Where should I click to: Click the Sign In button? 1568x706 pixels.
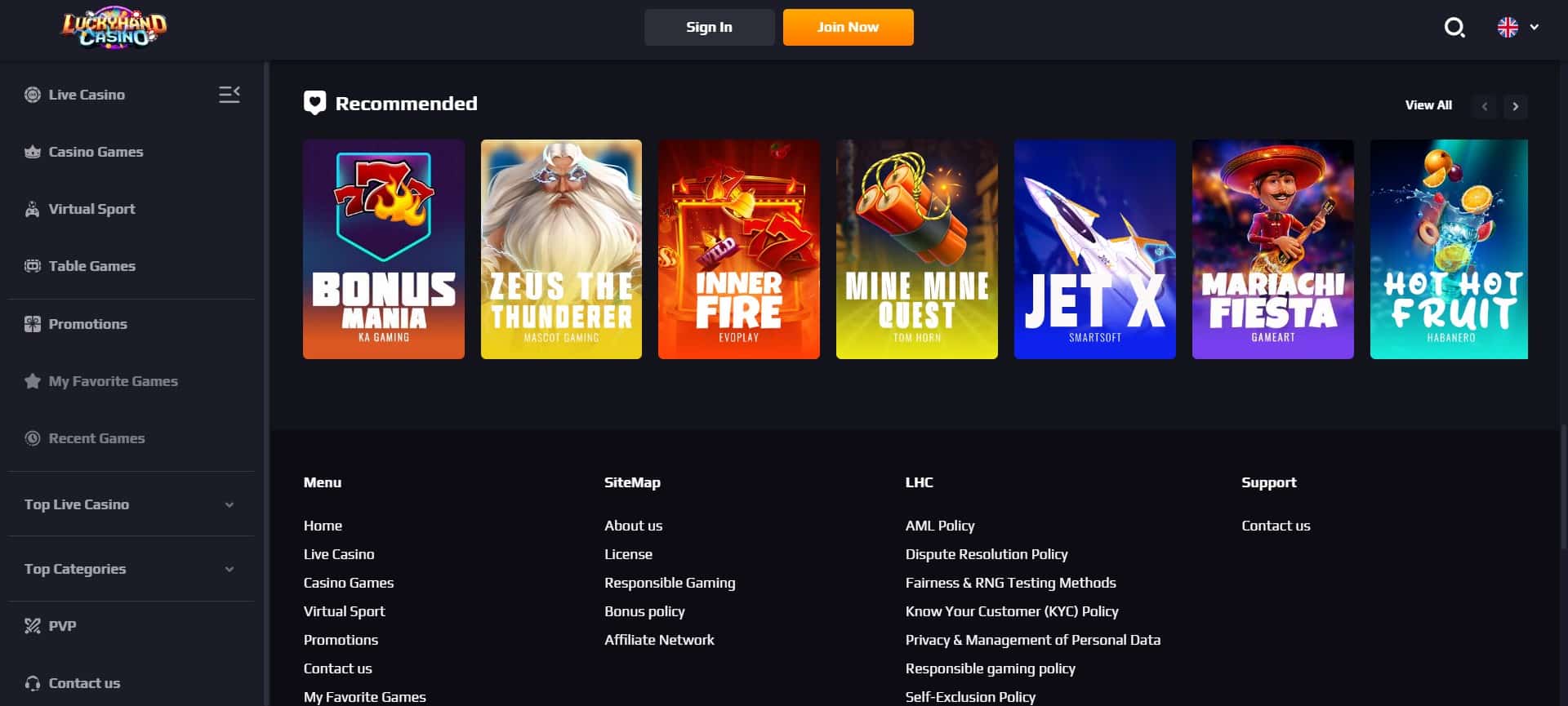tap(709, 27)
